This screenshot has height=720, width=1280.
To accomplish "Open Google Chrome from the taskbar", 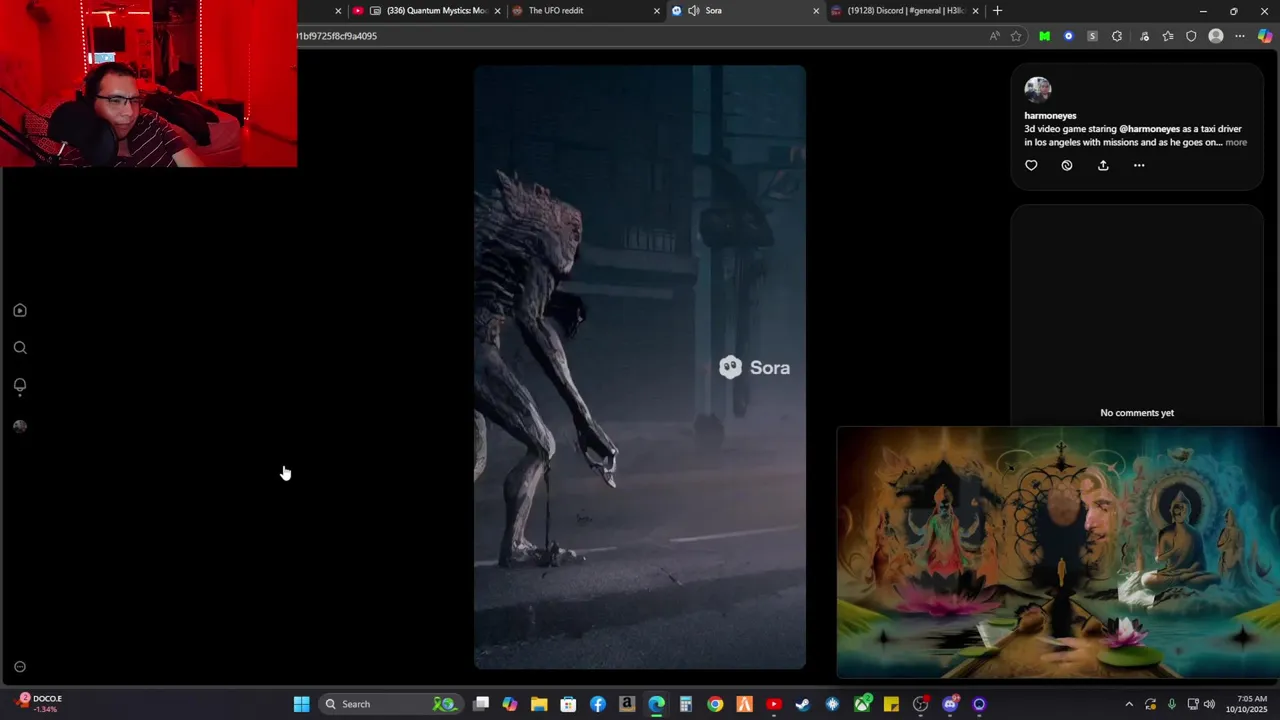I will pyautogui.click(x=715, y=704).
